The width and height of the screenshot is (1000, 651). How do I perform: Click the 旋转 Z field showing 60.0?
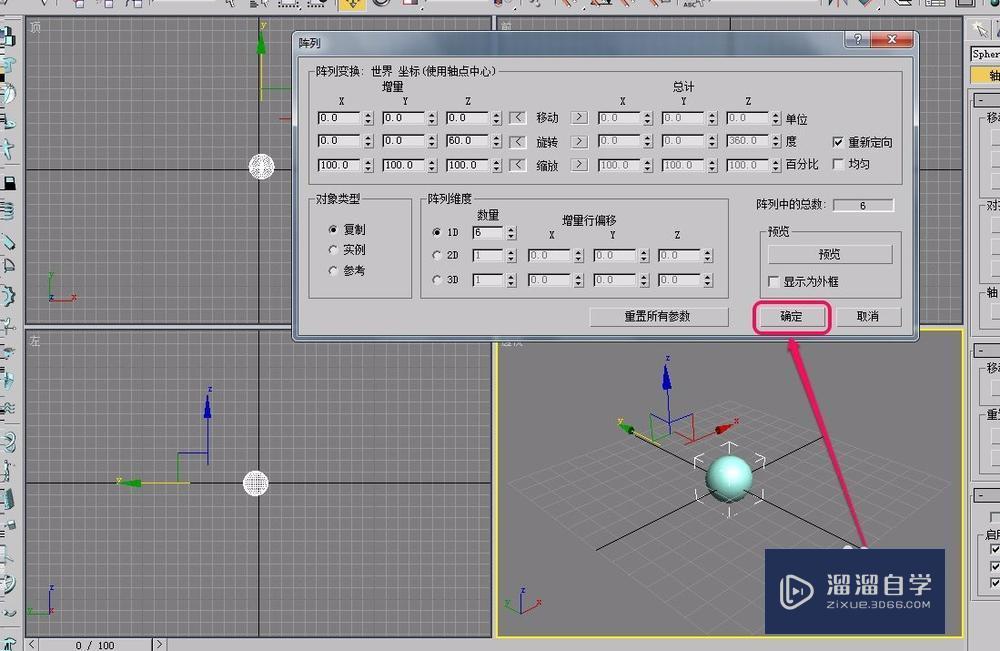point(466,141)
